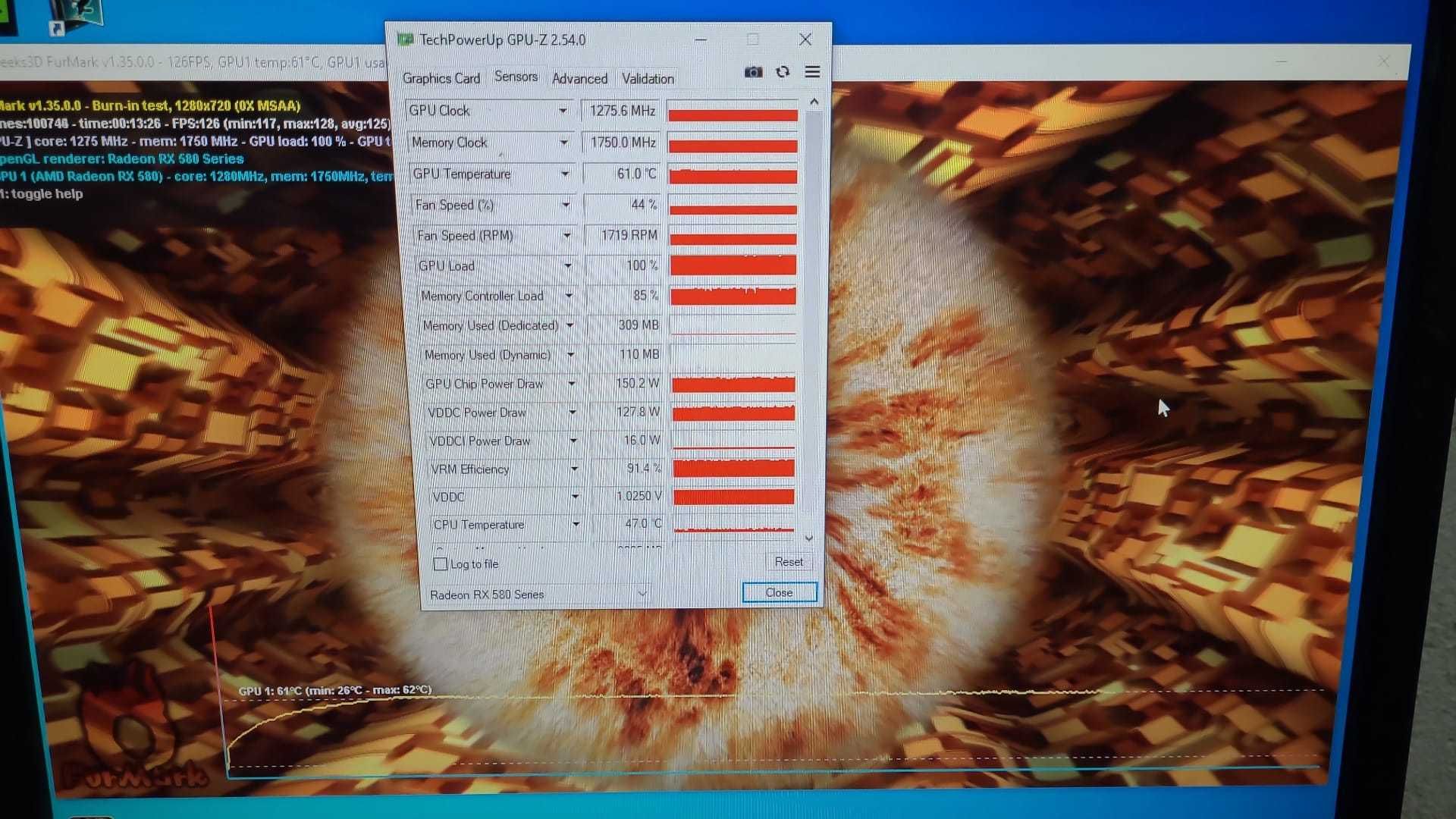1456x819 pixels.
Task: Click the 1.0250 V VDDC value
Action: 639,496
